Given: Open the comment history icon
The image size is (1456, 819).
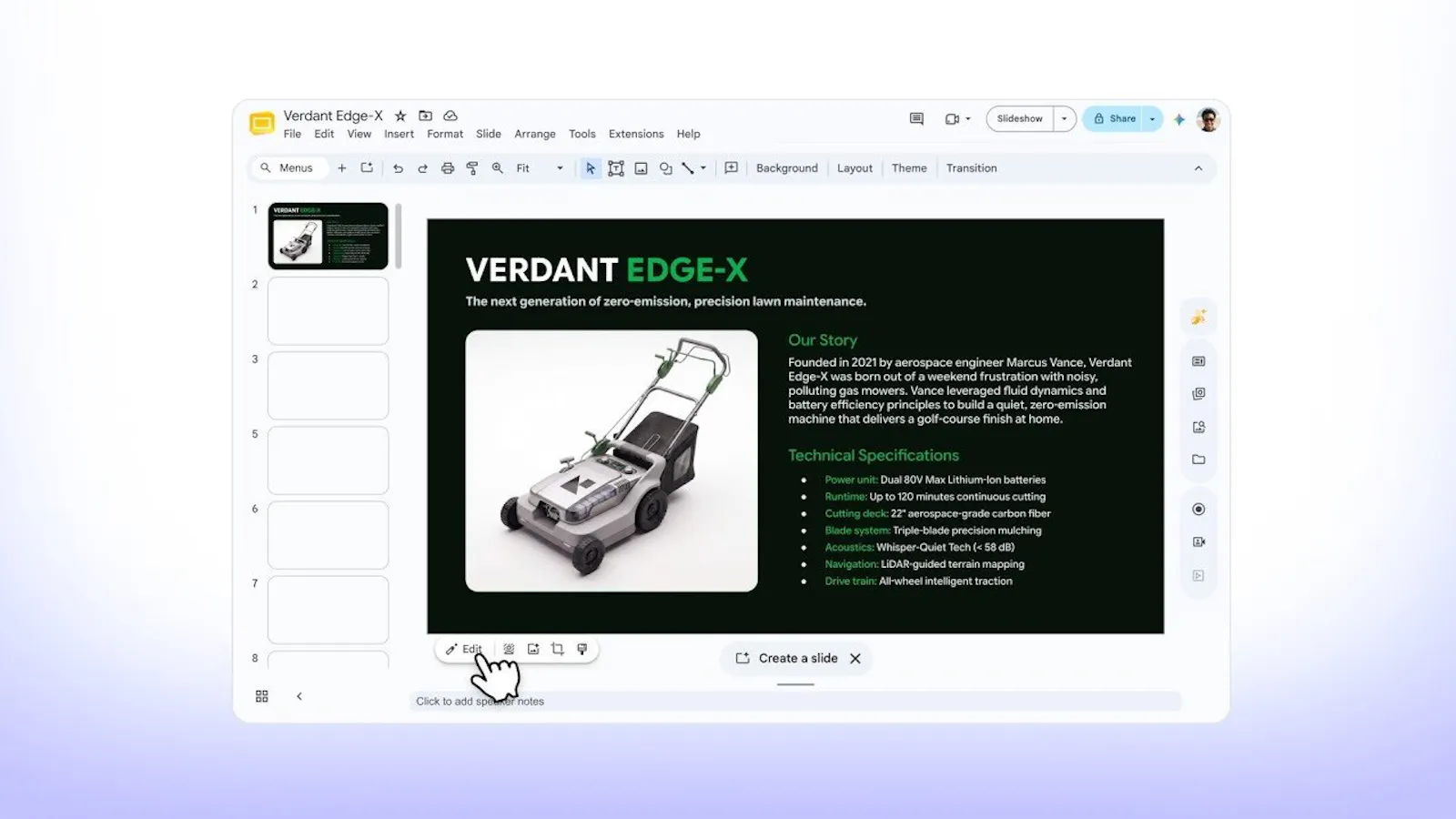Looking at the screenshot, I should point(916,118).
